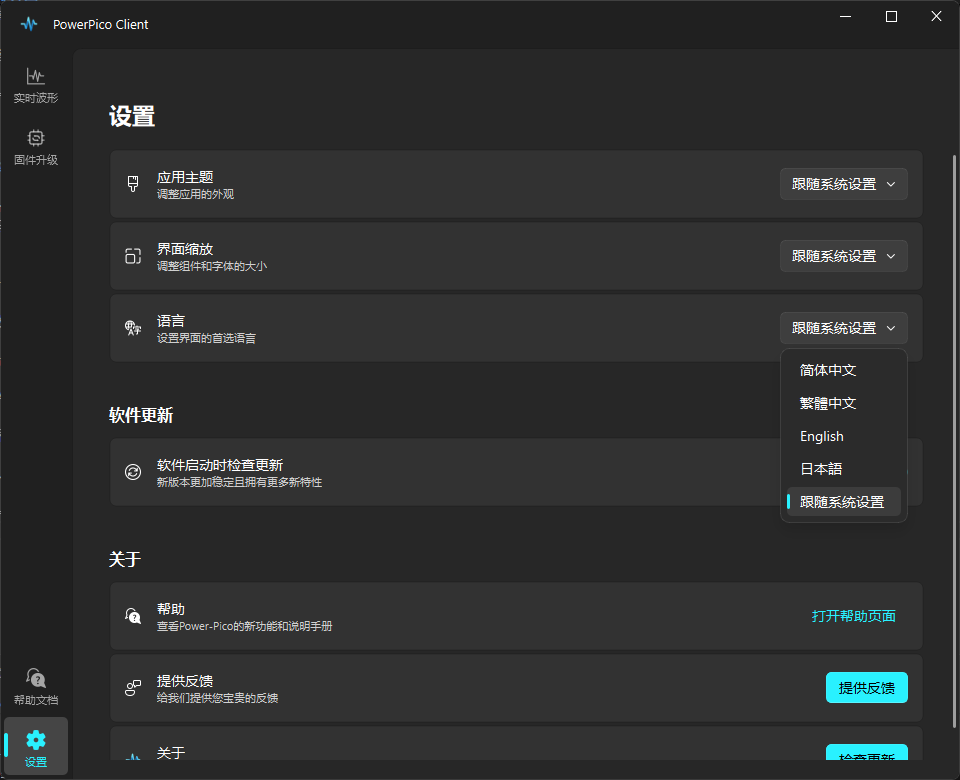Collapse the 语言 language dropdown
The width and height of the screenshot is (960, 780).
tap(843, 328)
